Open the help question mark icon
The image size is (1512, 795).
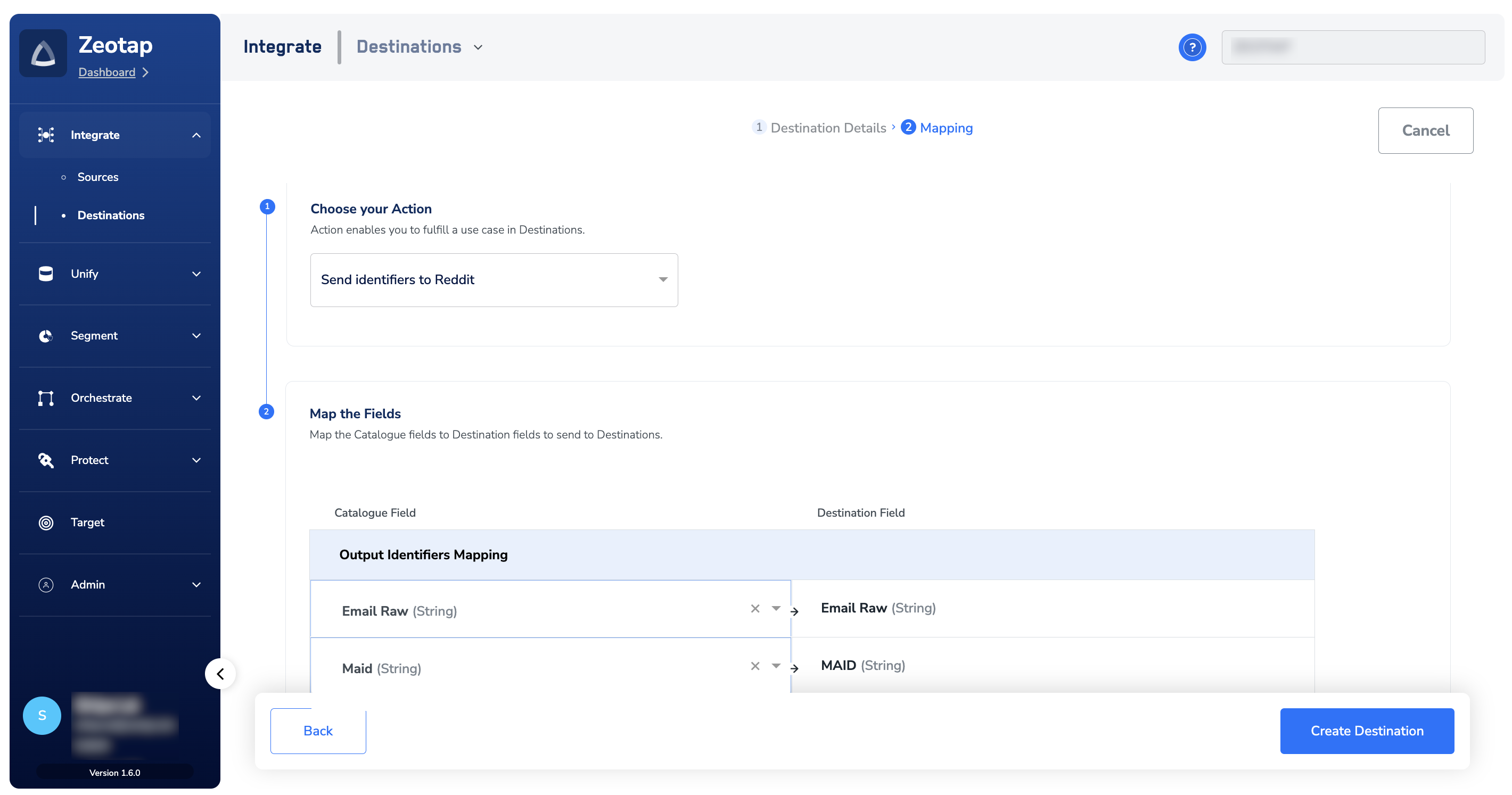pyautogui.click(x=1191, y=47)
